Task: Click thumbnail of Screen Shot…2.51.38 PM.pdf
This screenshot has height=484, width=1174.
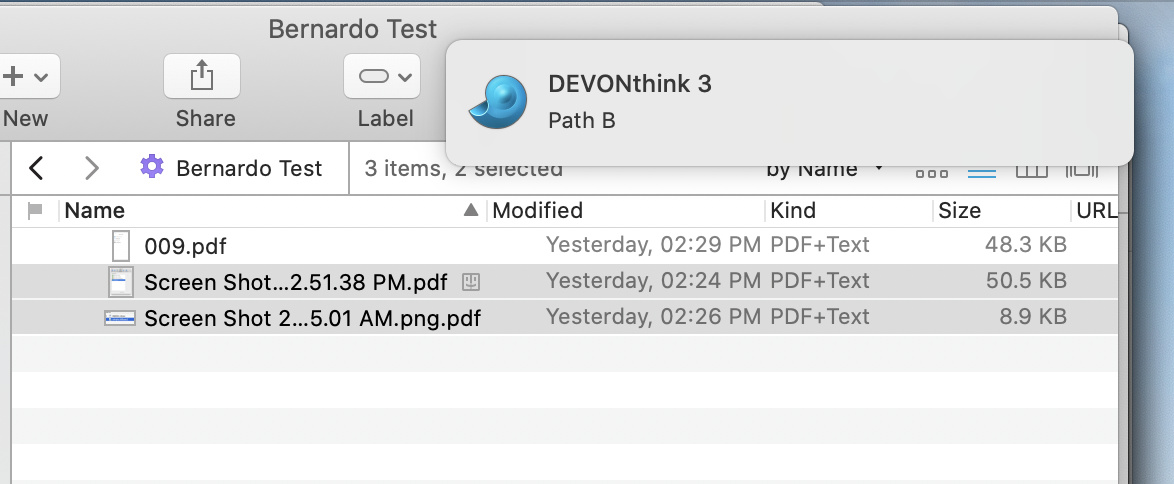Action: click(121, 282)
